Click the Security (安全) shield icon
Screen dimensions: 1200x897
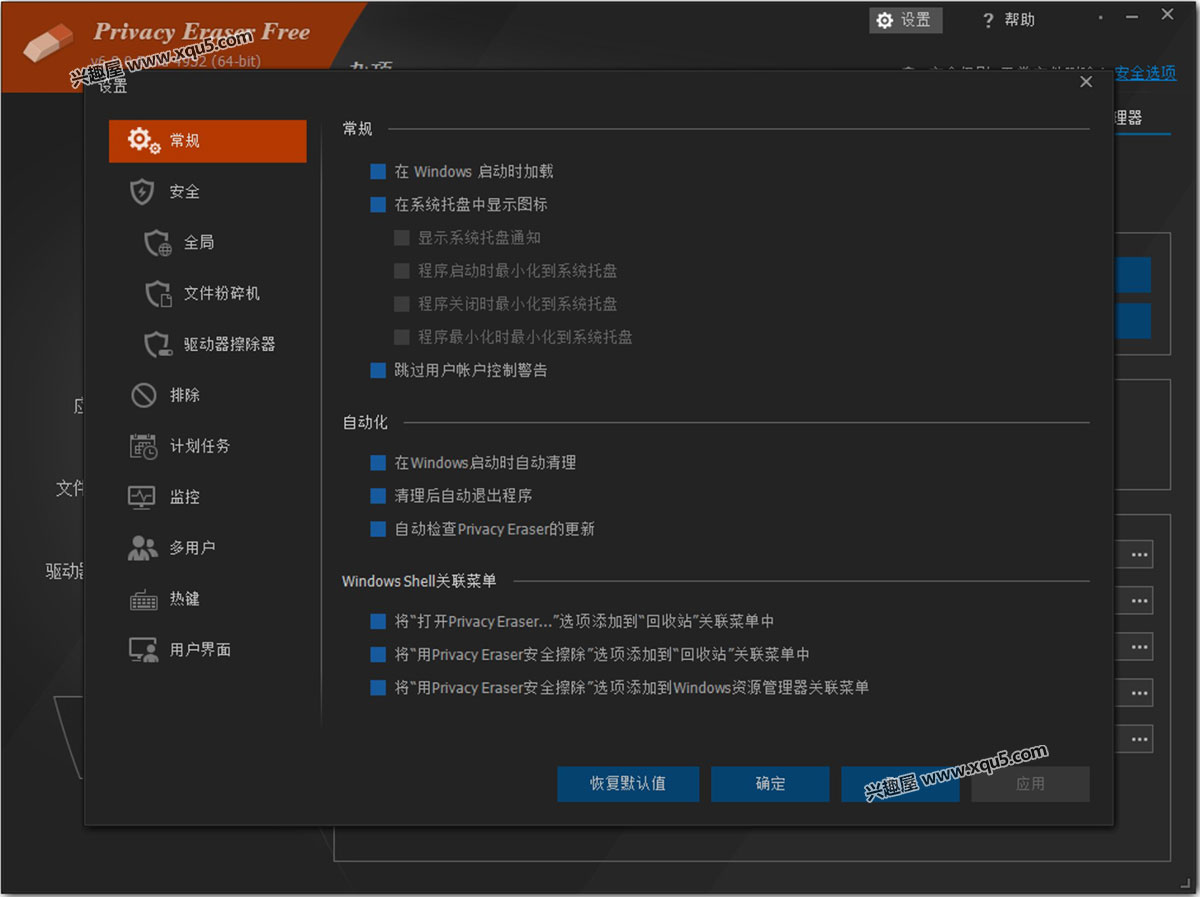pos(143,192)
